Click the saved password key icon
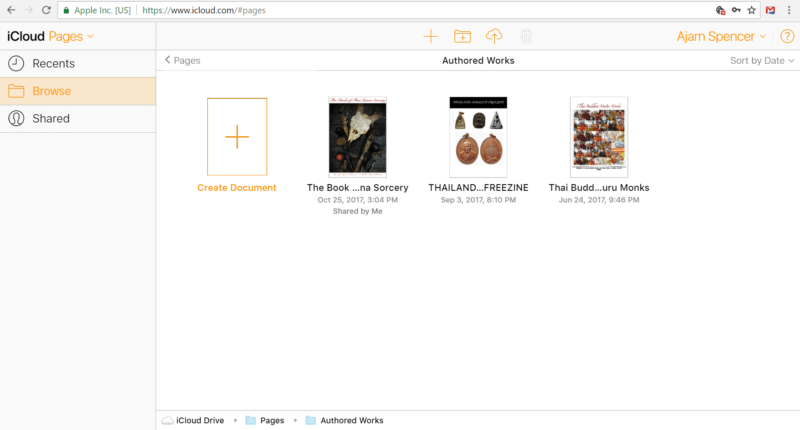The height and width of the screenshot is (430, 800). tap(736, 10)
